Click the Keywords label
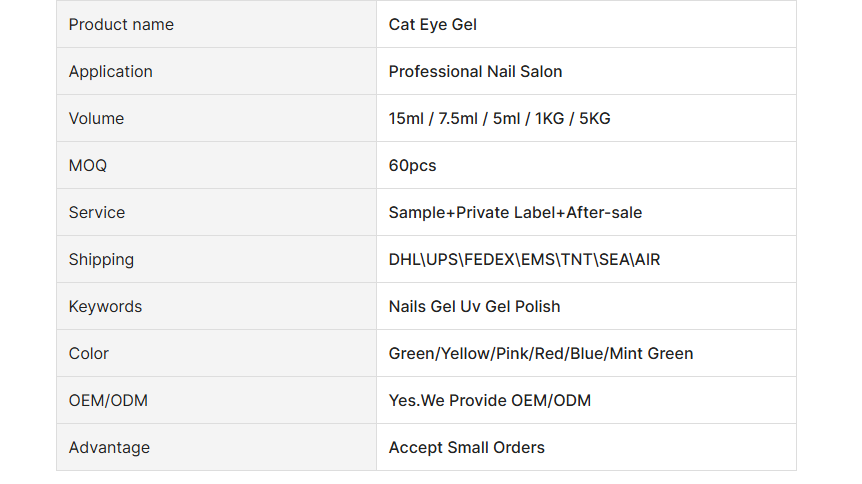 pyautogui.click(x=105, y=306)
